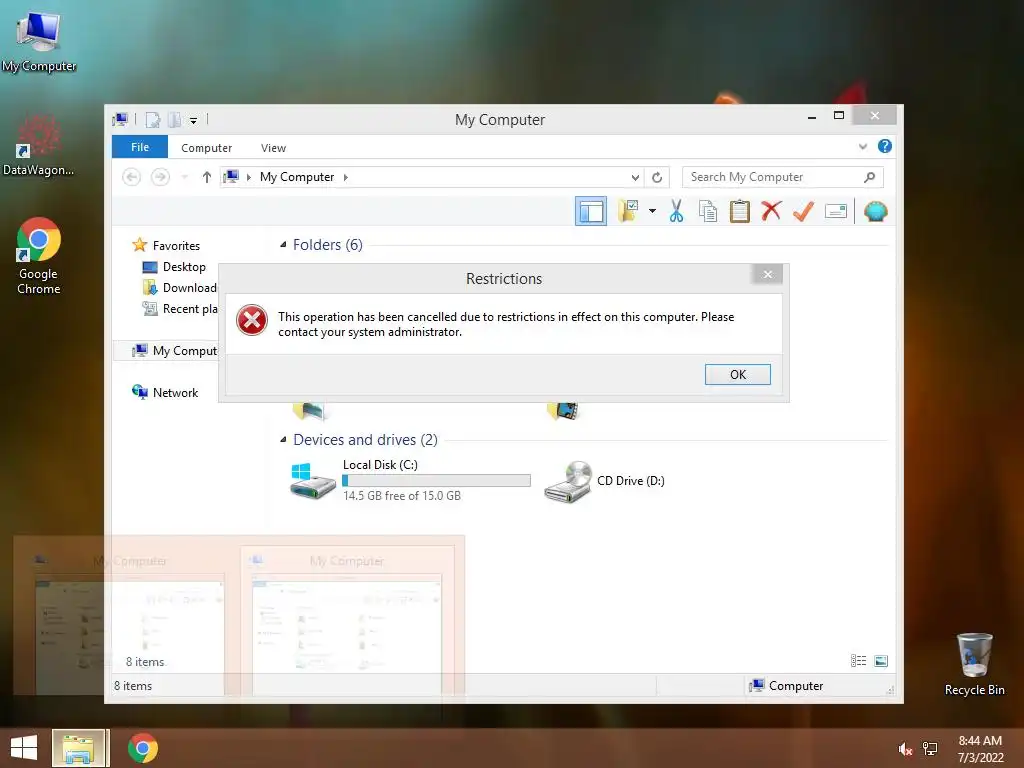Expand the ribbon with chevron arrow
This screenshot has height=768, width=1024.
[863, 146]
